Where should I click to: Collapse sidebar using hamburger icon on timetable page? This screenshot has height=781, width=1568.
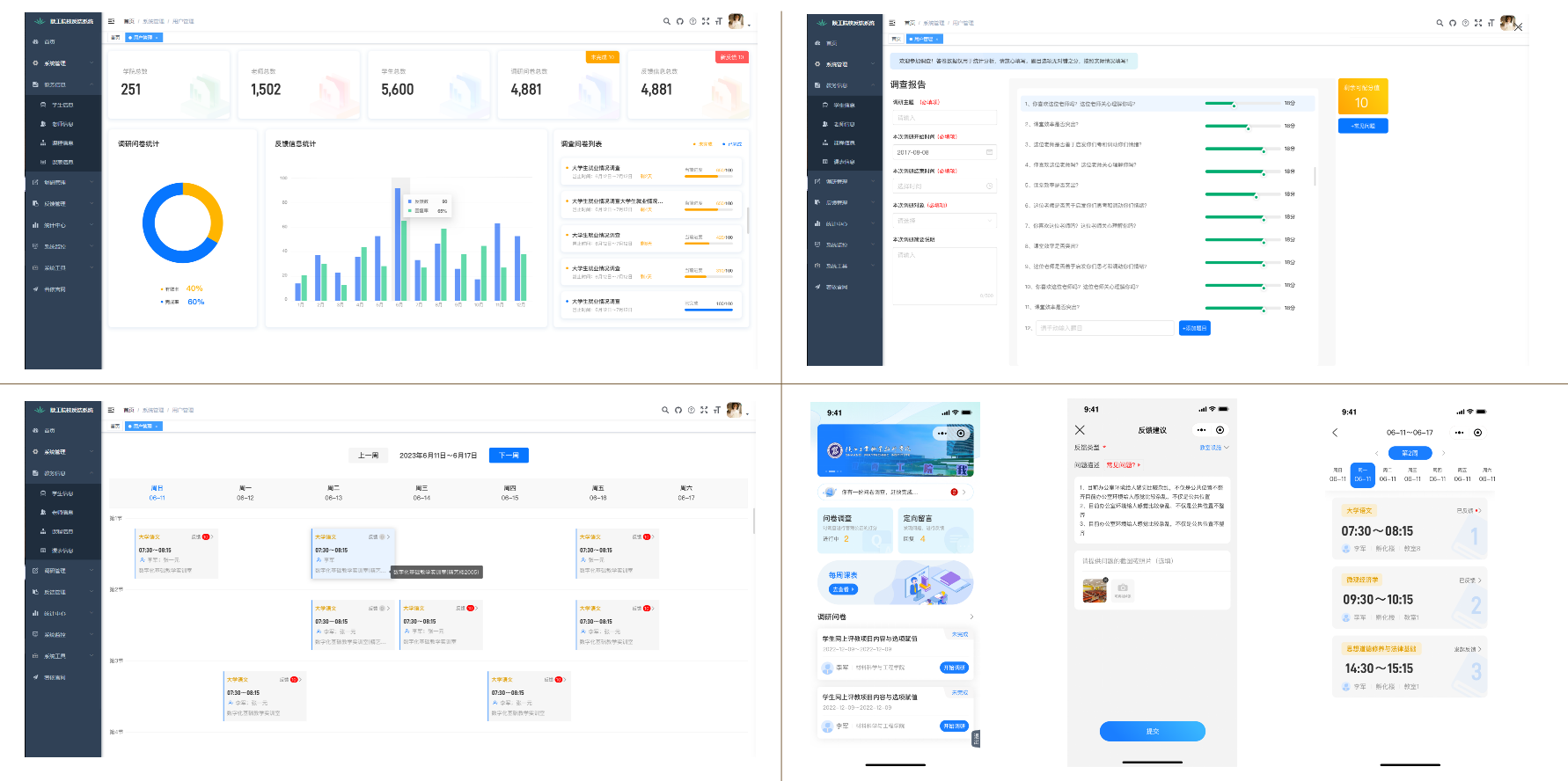point(111,410)
